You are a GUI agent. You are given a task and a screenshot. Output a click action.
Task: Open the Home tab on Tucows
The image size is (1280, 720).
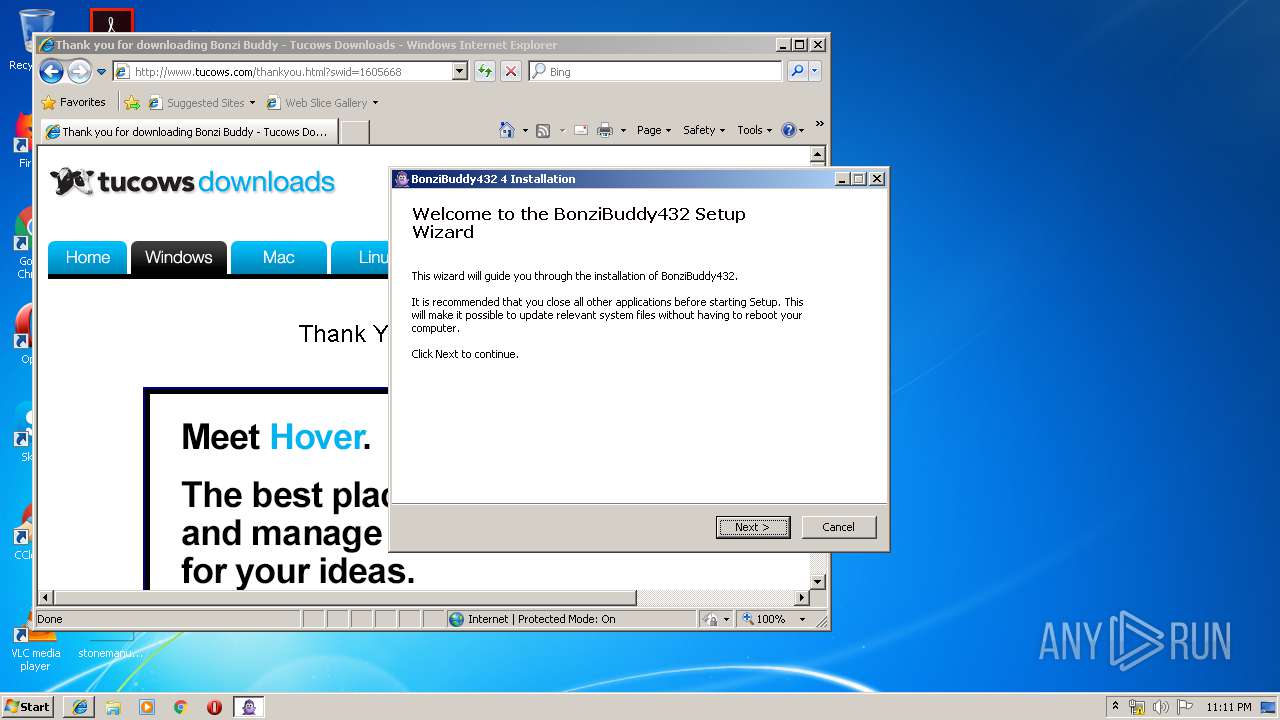tap(87, 257)
